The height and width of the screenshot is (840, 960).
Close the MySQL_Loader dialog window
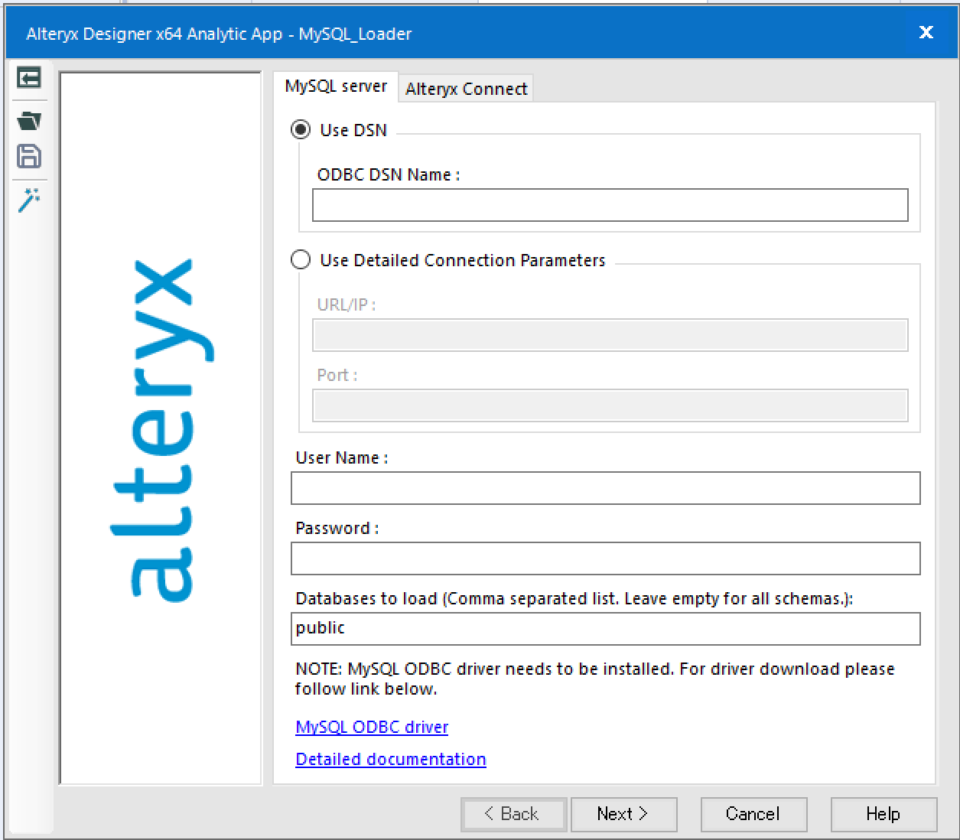pos(926,32)
